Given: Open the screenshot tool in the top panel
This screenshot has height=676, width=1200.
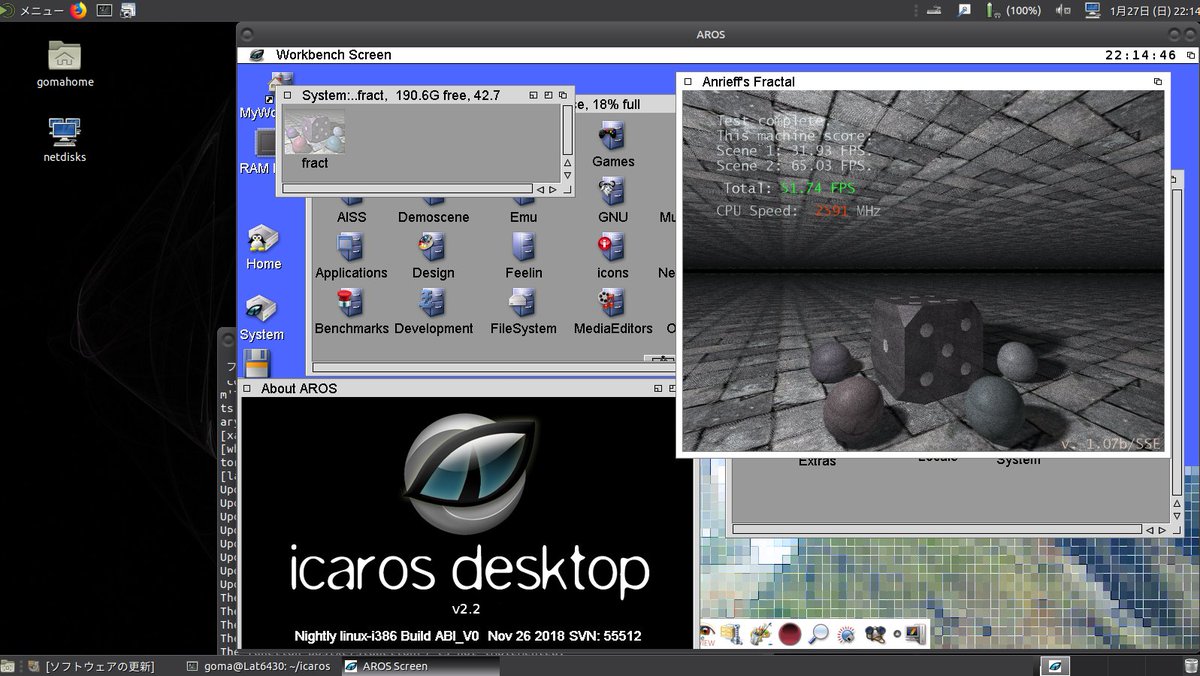Looking at the screenshot, I should [128, 10].
